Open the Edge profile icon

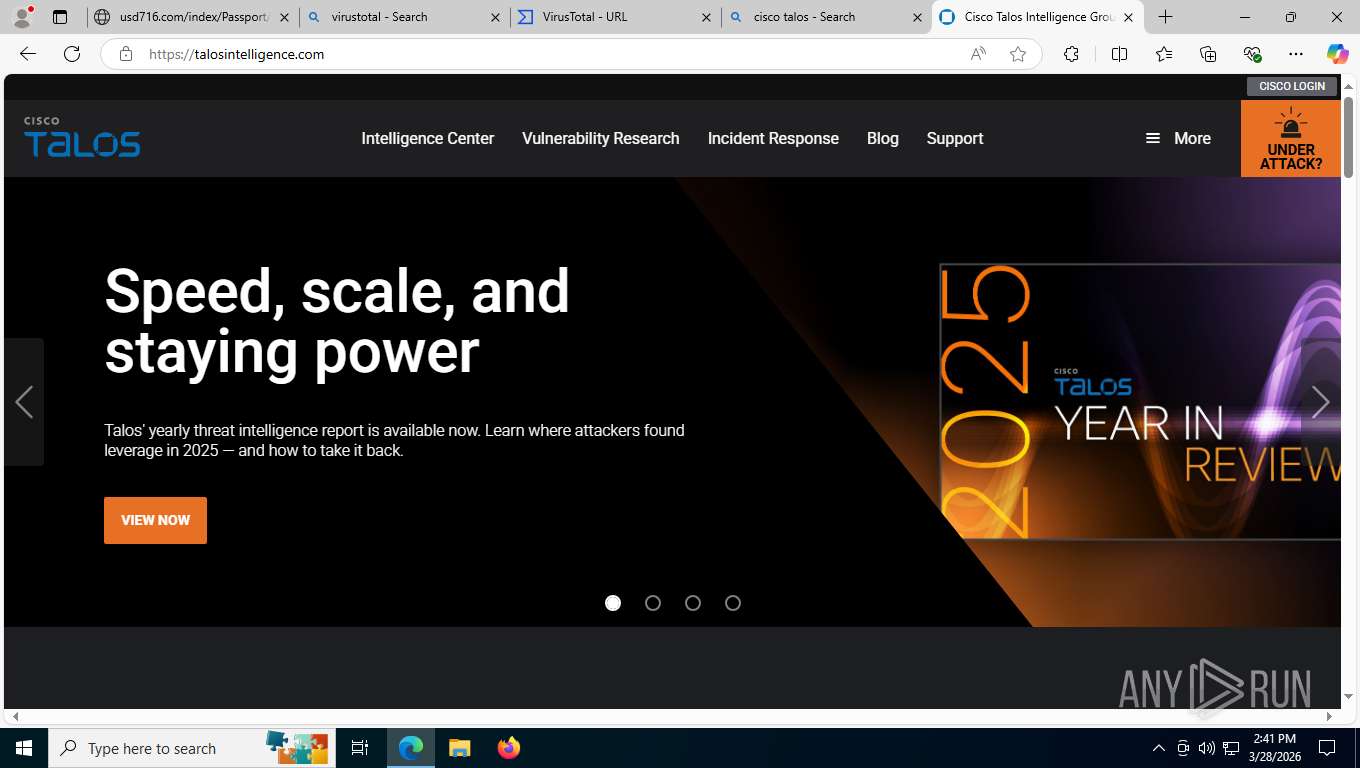(x=22, y=17)
